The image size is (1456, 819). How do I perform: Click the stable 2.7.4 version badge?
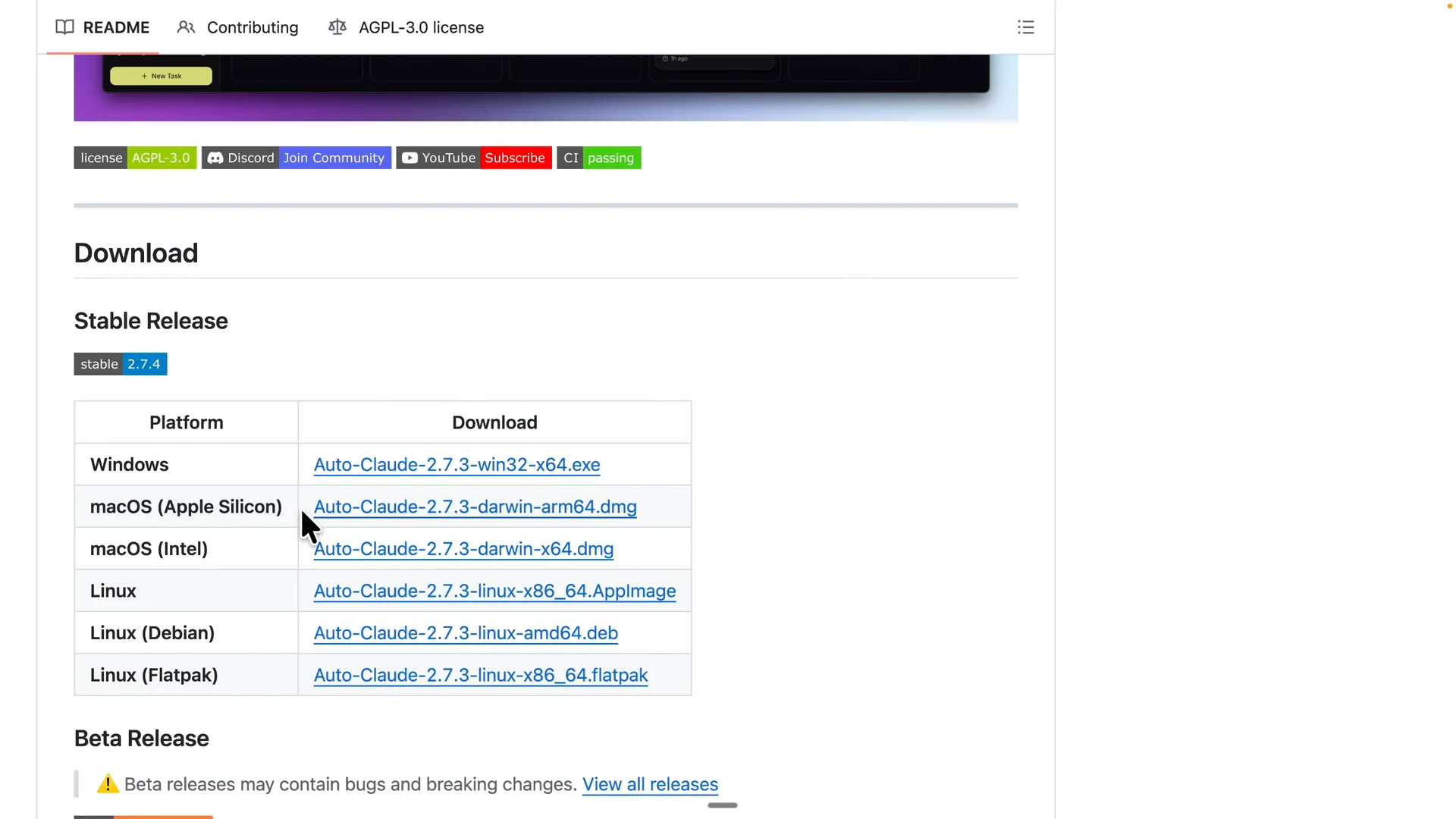click(121, 364)
